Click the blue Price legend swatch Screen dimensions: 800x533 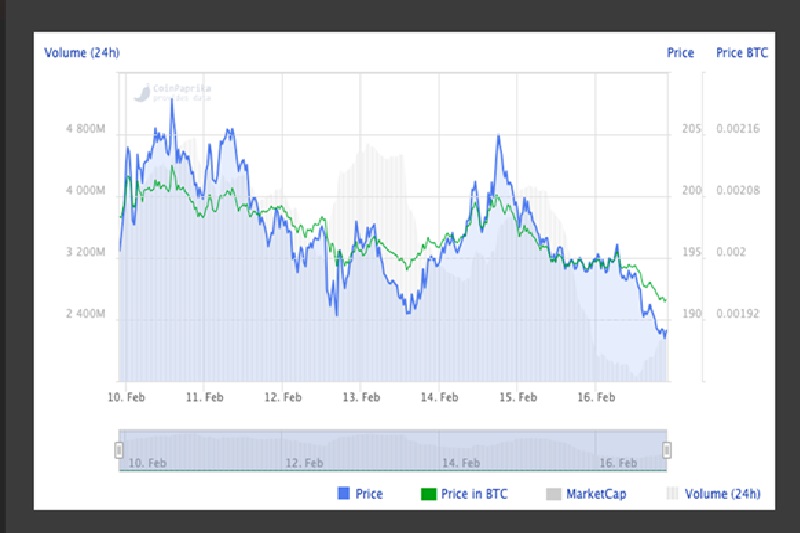344,494
